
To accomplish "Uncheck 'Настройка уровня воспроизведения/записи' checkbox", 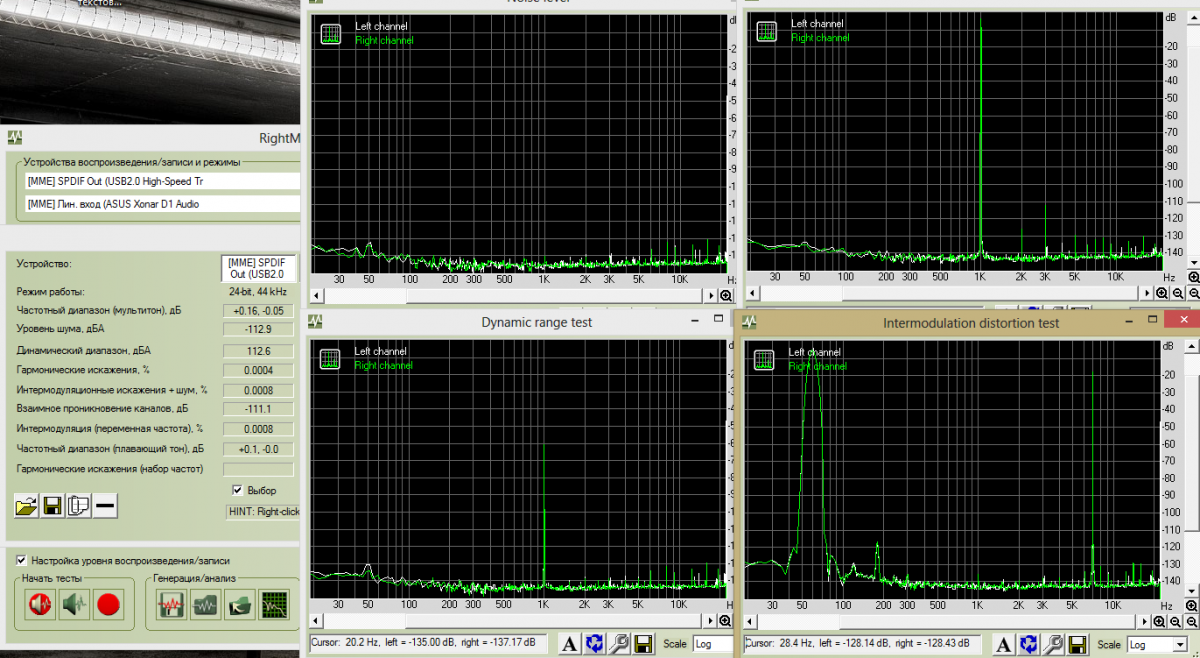I will tap(22, 561).
